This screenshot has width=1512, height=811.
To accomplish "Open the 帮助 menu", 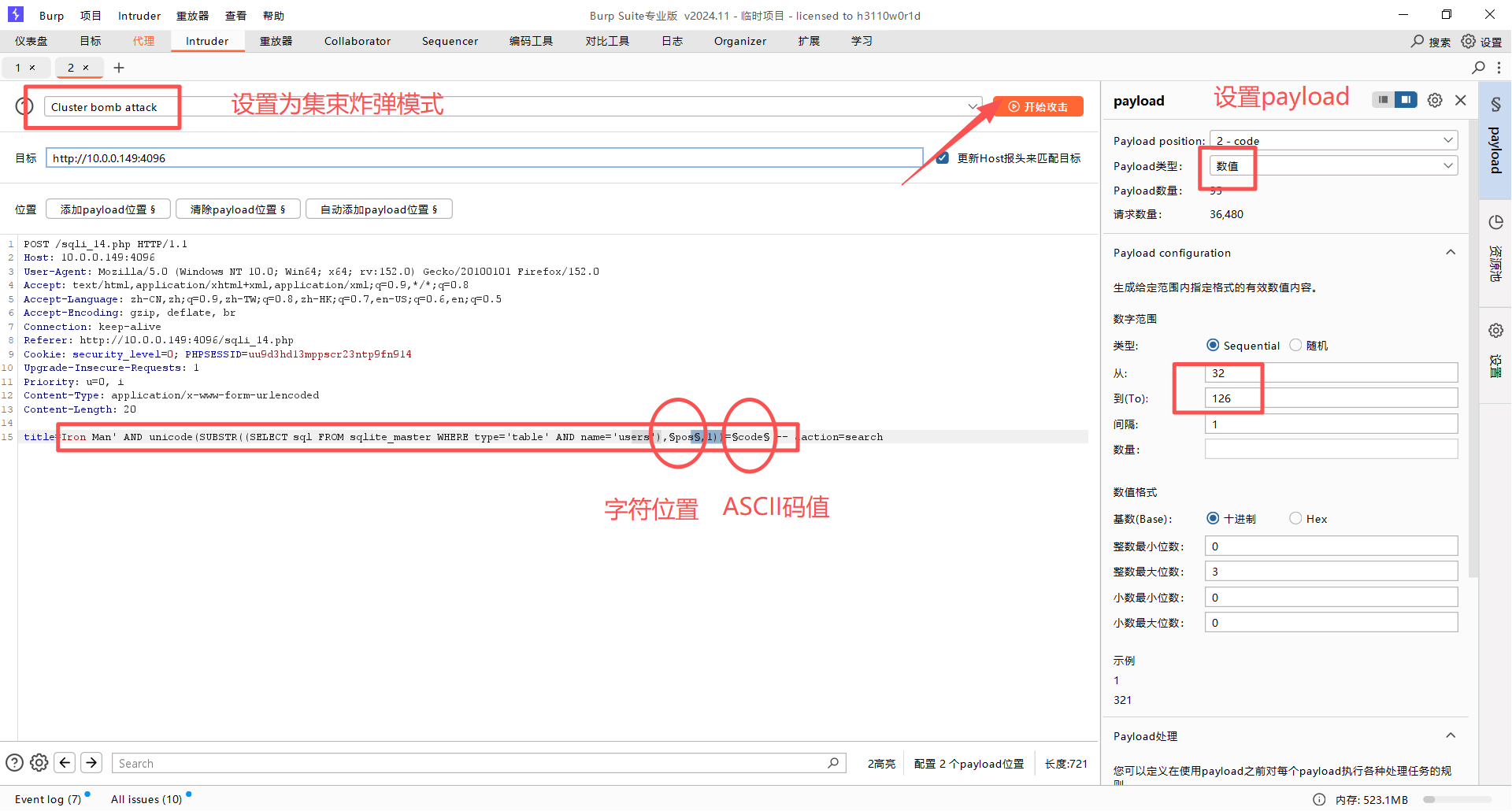I will point(273,16).
